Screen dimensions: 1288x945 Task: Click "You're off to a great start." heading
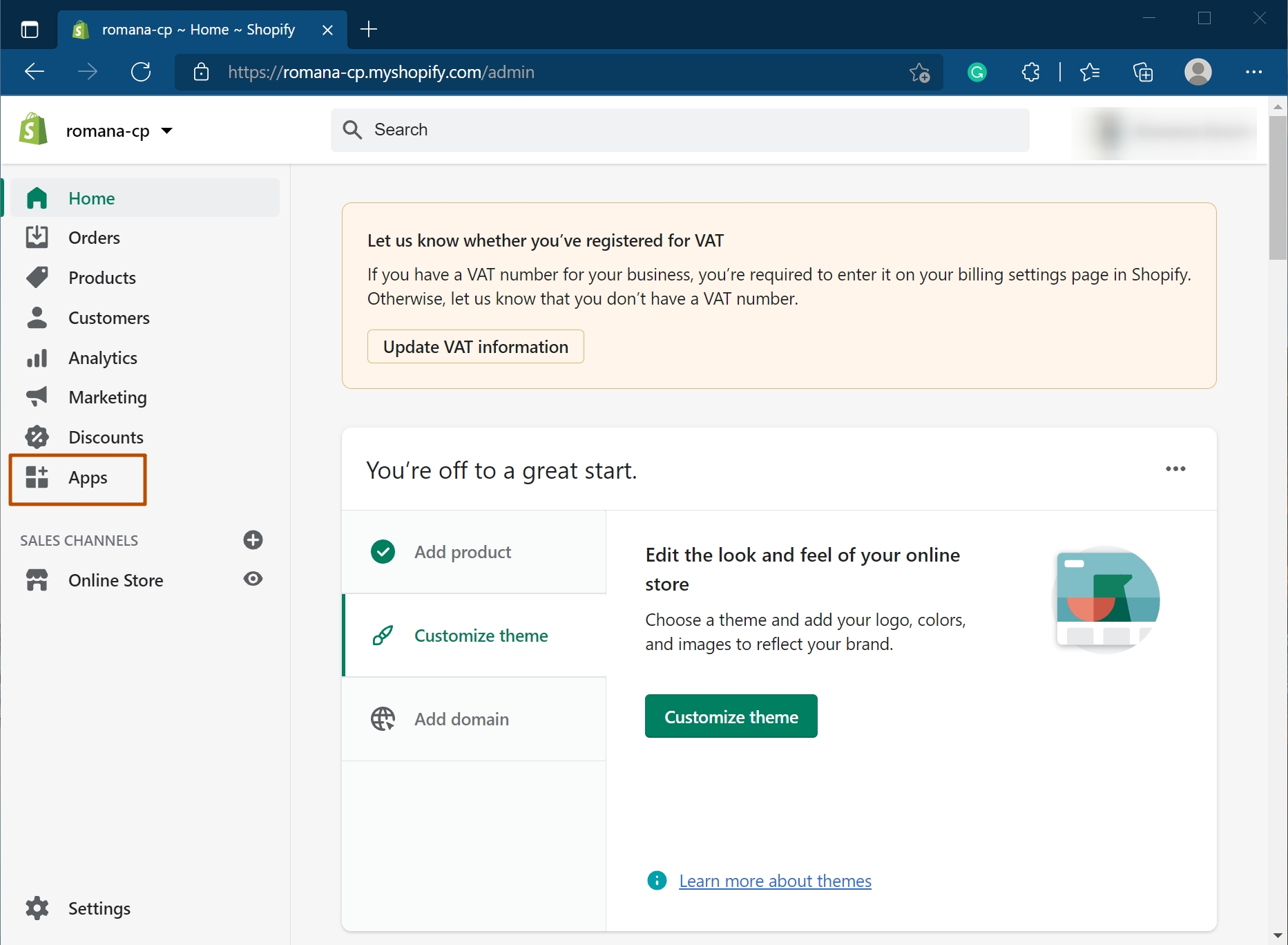click(501, 470)
